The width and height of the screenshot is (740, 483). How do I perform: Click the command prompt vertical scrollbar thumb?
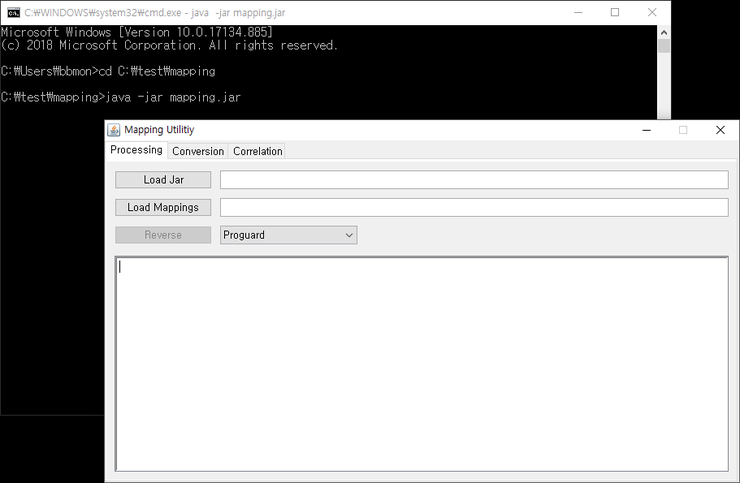pos(664,46)
